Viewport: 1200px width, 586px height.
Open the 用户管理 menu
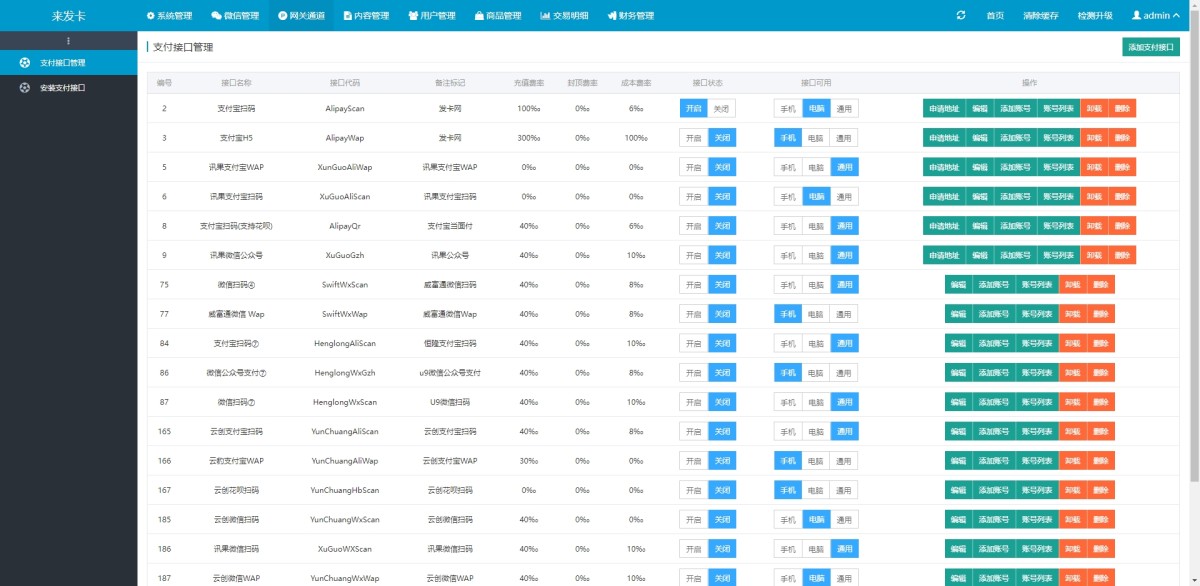pyautogui.click(x=432, y=16)
